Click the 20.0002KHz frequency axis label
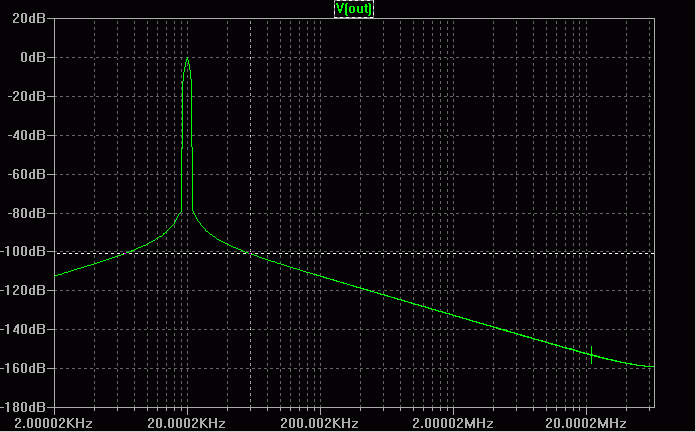 (x=186, y=423)
